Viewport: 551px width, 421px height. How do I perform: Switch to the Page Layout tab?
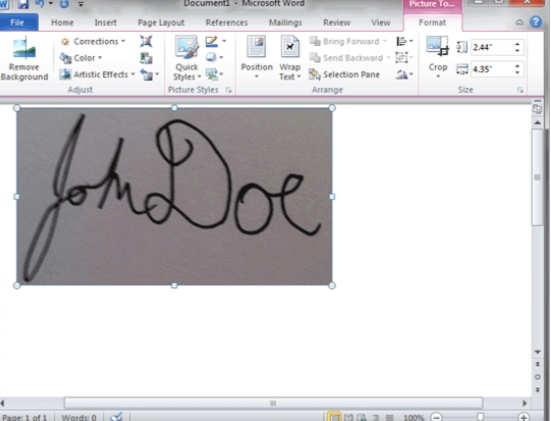tap(161, 22)
